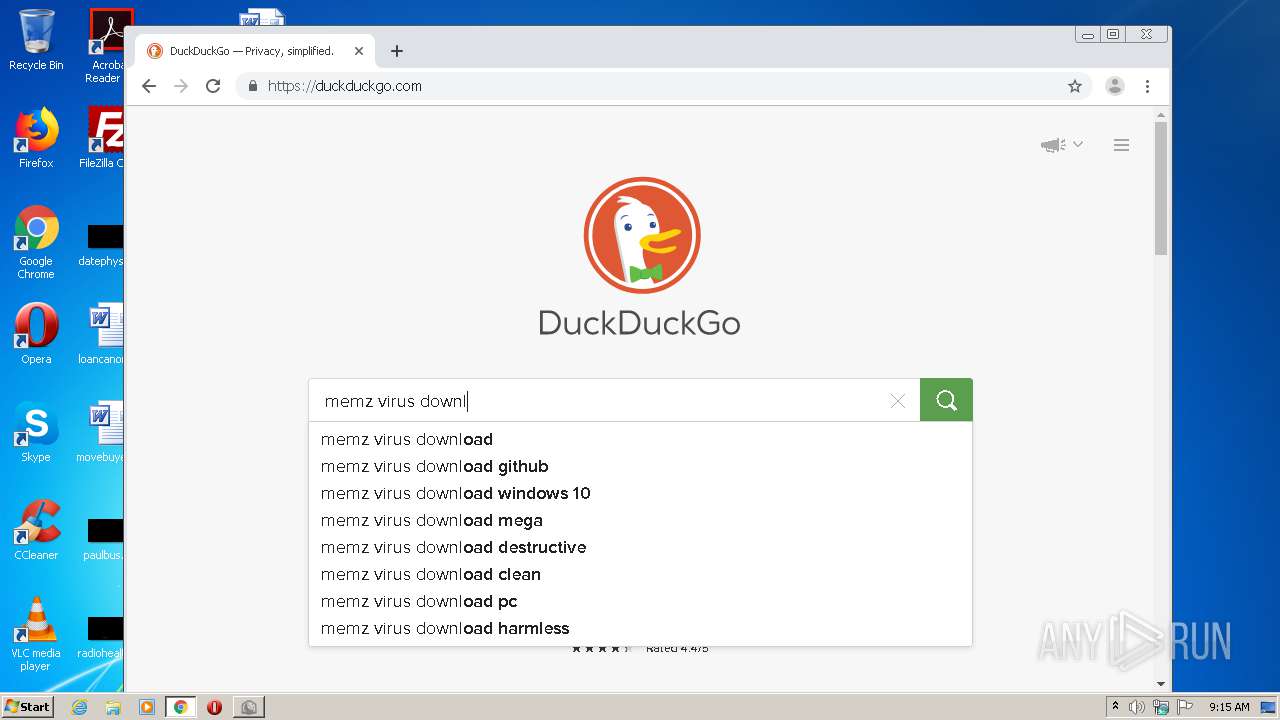Choose suggestion 'memz virus download github'

640,466
